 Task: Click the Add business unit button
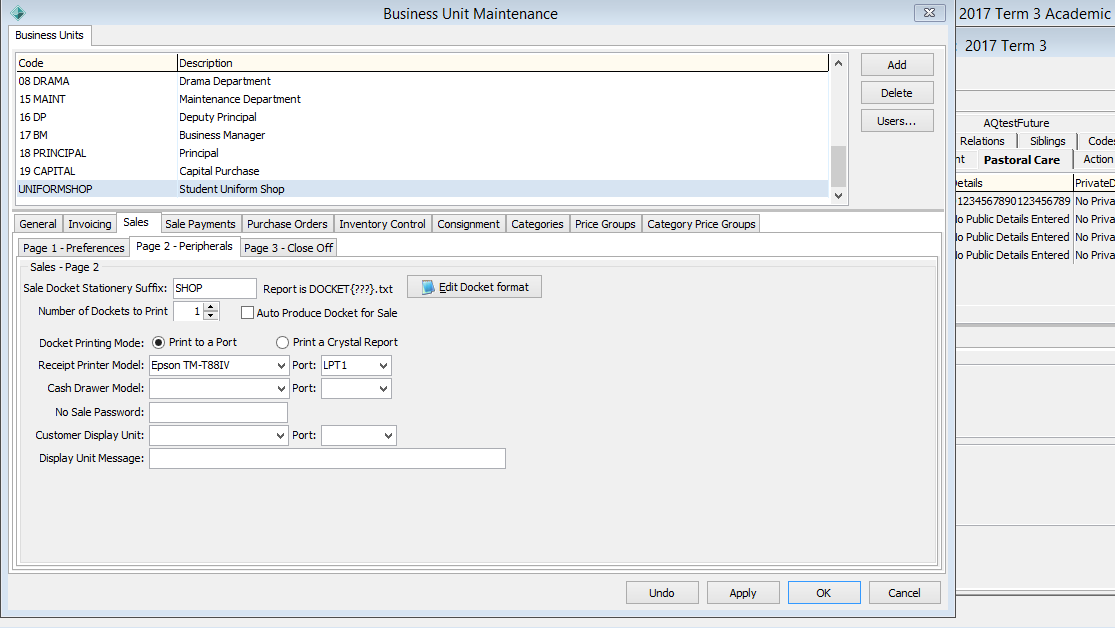pos(897,65)
